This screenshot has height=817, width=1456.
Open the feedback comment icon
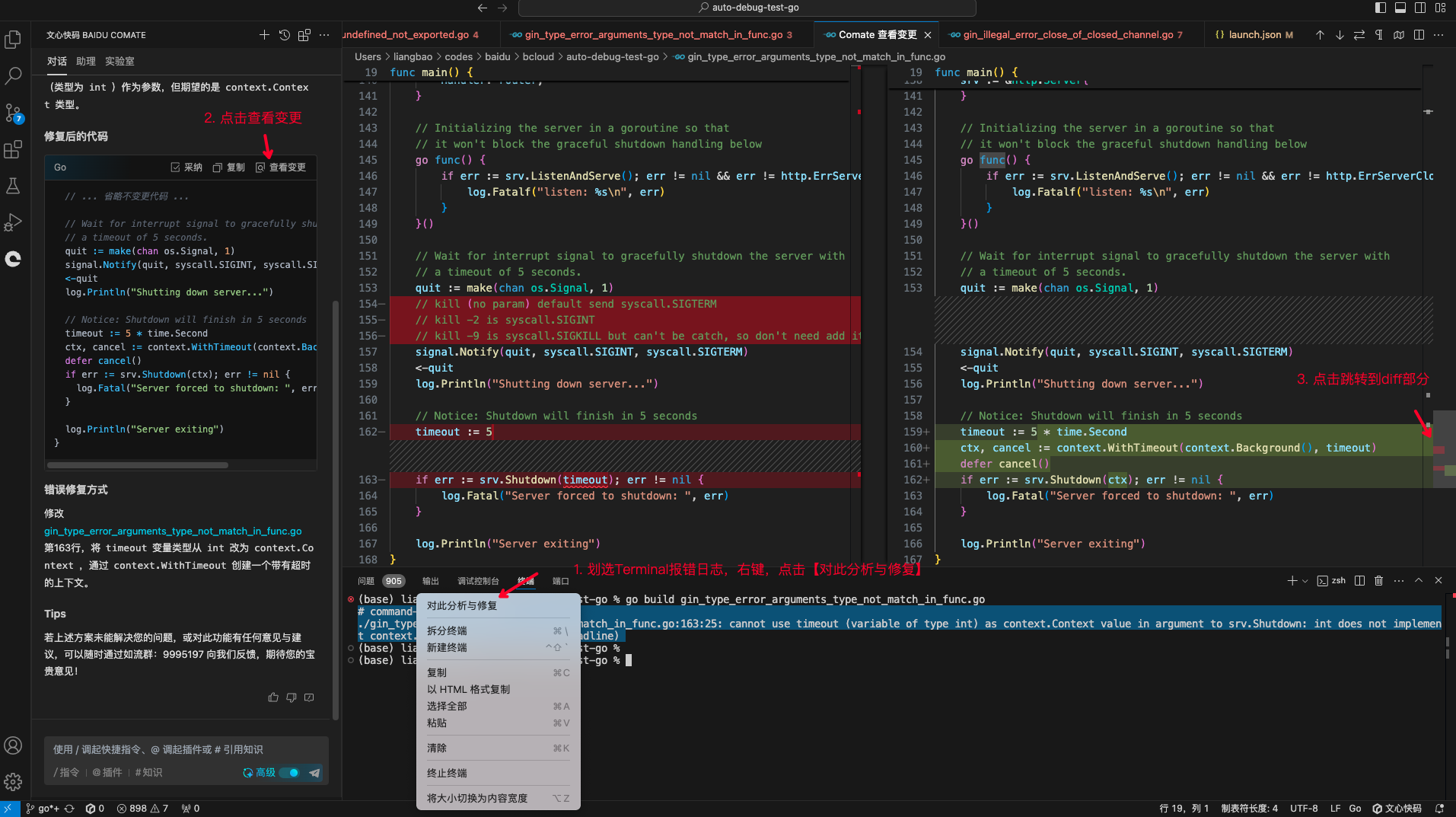pos(309,697)
